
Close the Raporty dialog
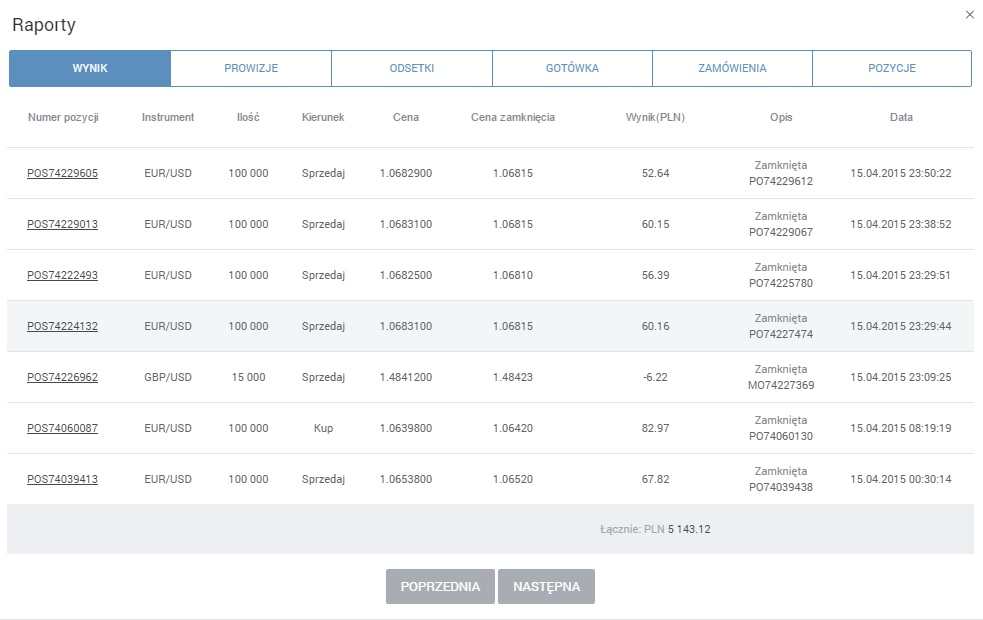coord(969,15)
